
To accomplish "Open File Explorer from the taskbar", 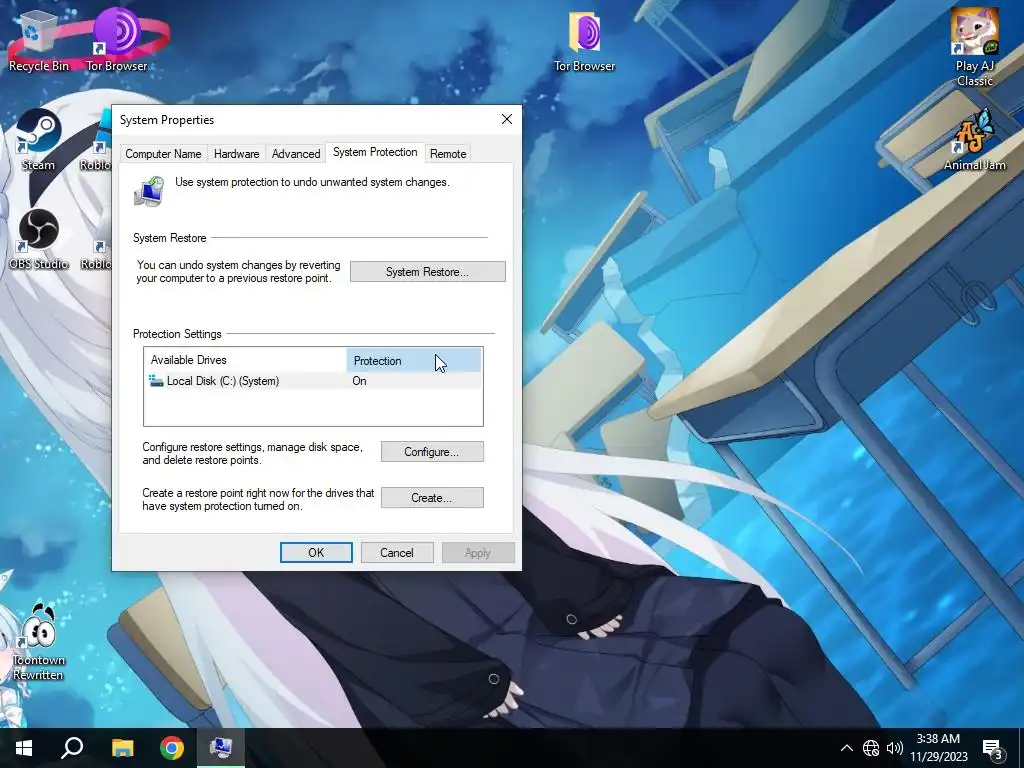I will 122,748.
